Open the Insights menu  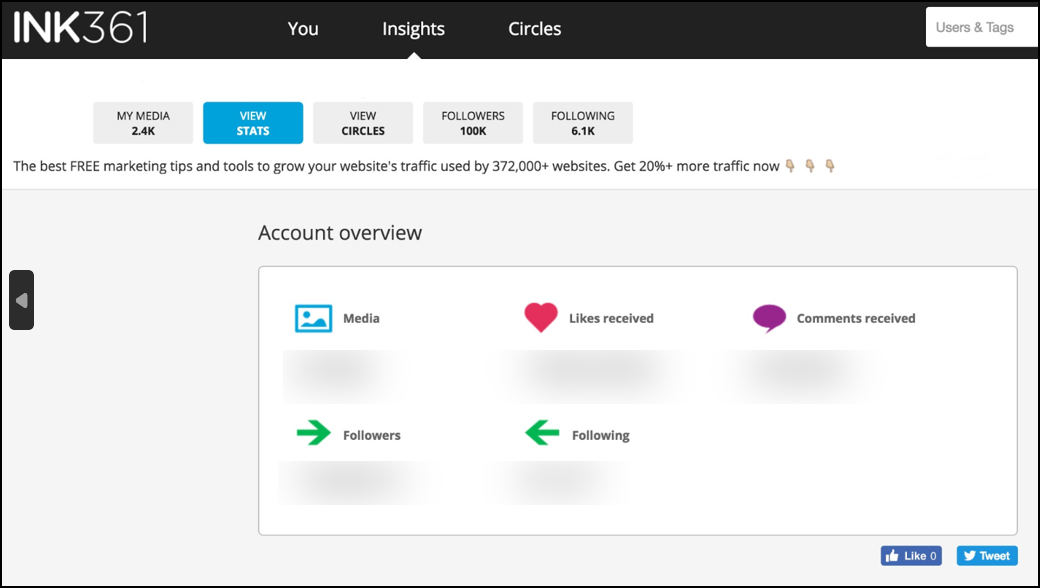(x=413, y=29)
